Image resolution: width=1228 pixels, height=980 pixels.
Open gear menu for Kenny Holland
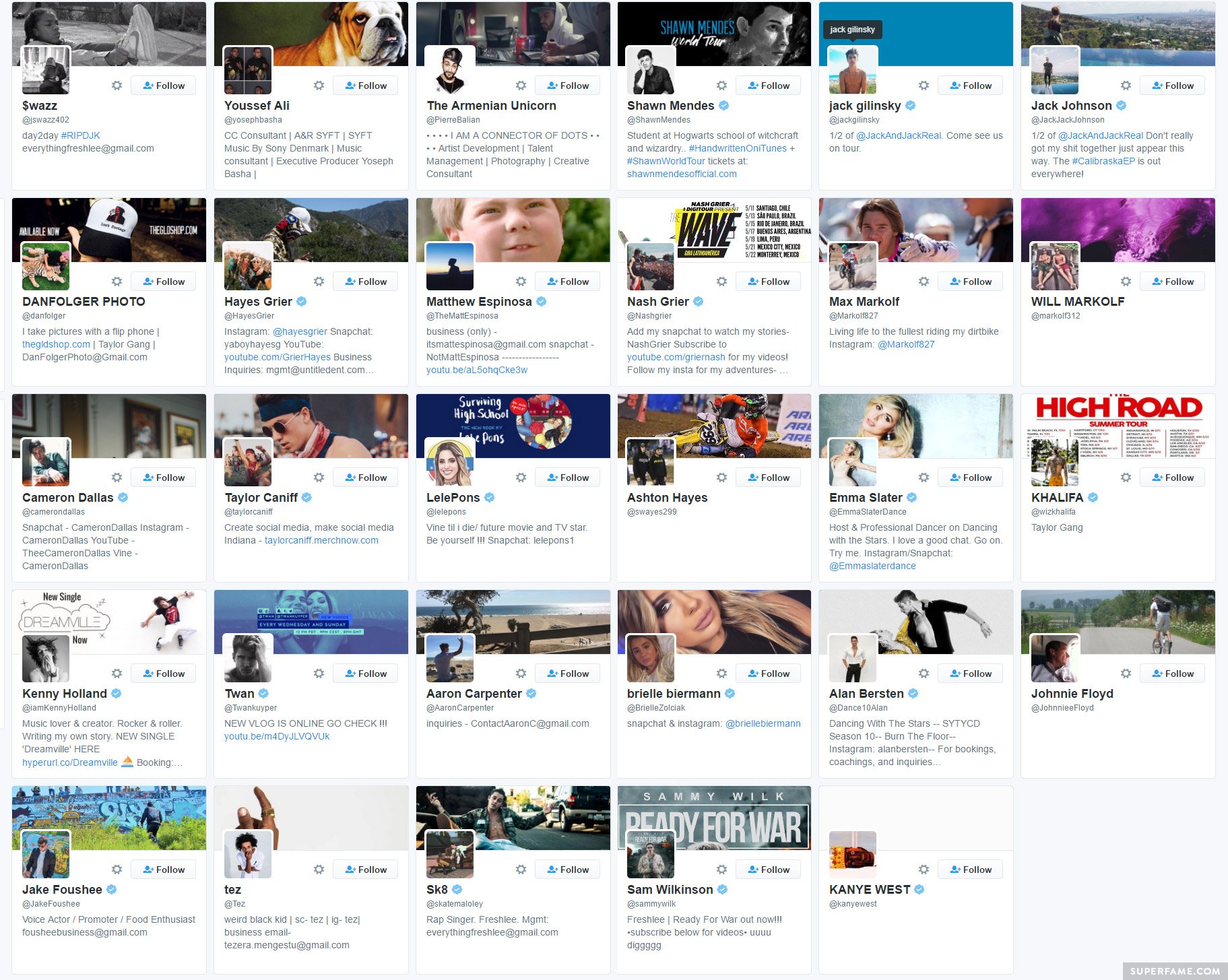(x=117, y=674)
